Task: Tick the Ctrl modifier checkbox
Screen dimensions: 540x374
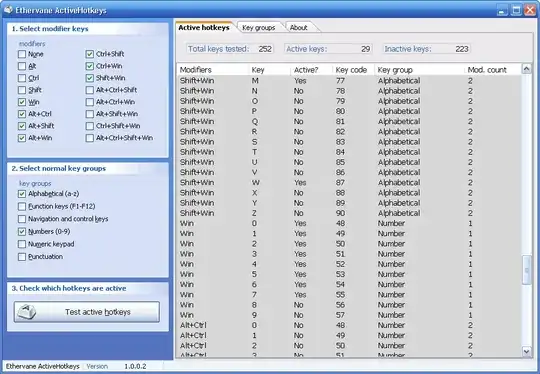Action: [22, 78]
